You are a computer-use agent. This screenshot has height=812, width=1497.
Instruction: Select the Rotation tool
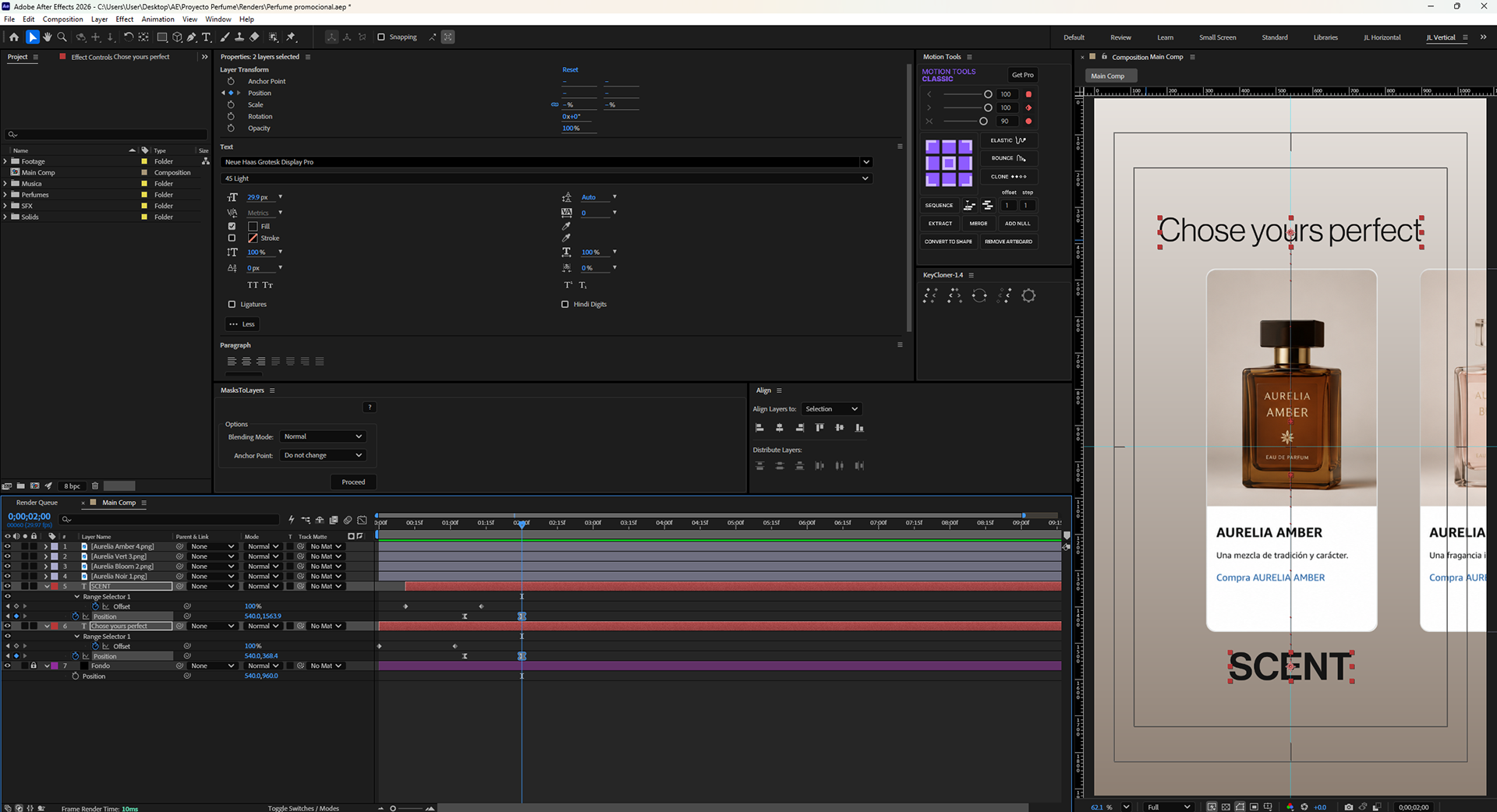click(129, 37)
